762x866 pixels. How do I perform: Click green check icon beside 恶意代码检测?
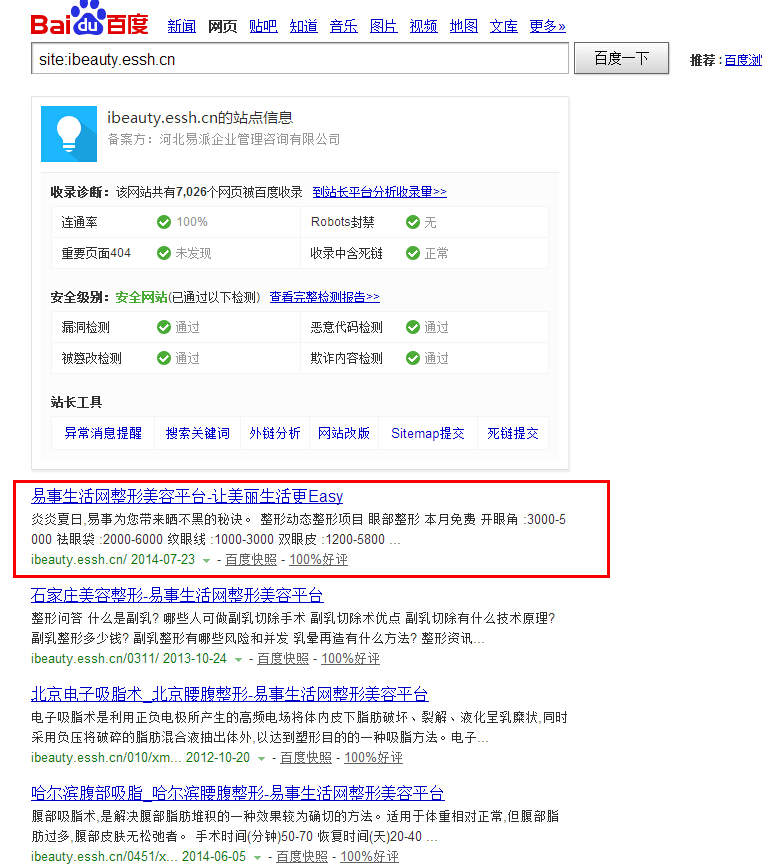click(413, 327)
